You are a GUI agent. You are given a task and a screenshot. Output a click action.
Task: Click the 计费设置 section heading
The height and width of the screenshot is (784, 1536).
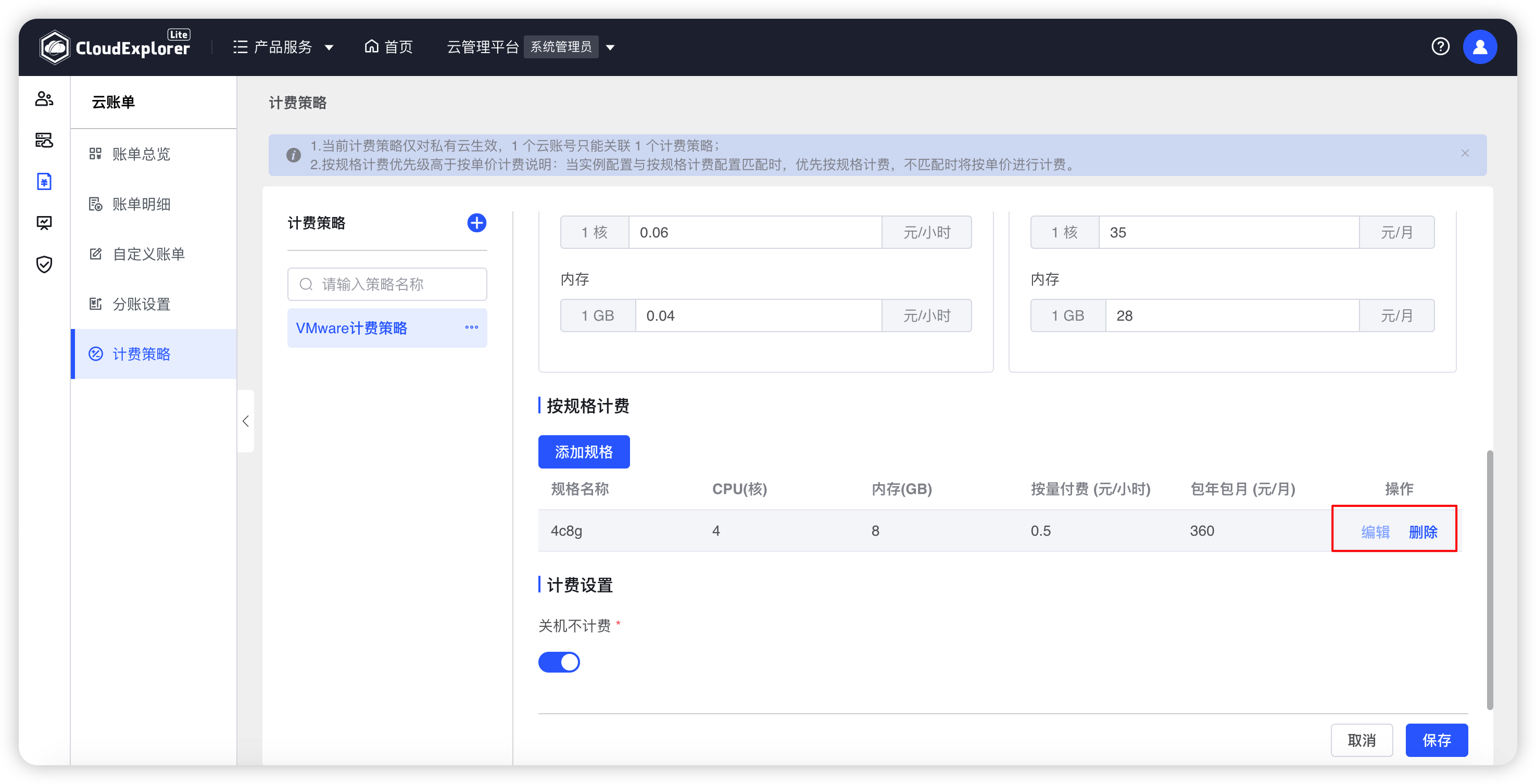pyautogui.click(x=580, y=585)
